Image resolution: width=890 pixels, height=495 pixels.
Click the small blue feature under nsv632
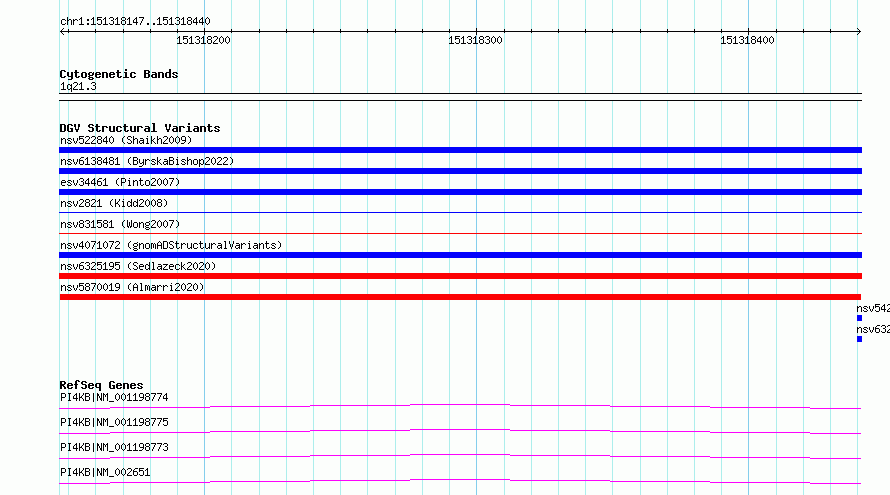(x=859, y=339)
